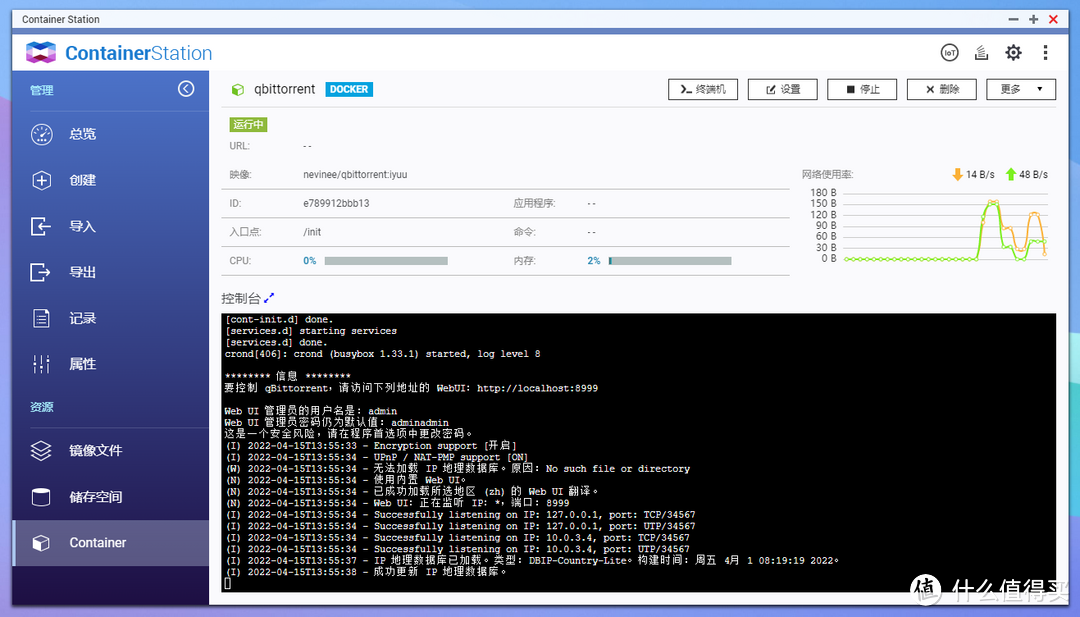Click the 资源 section heading

pos(42,407)
